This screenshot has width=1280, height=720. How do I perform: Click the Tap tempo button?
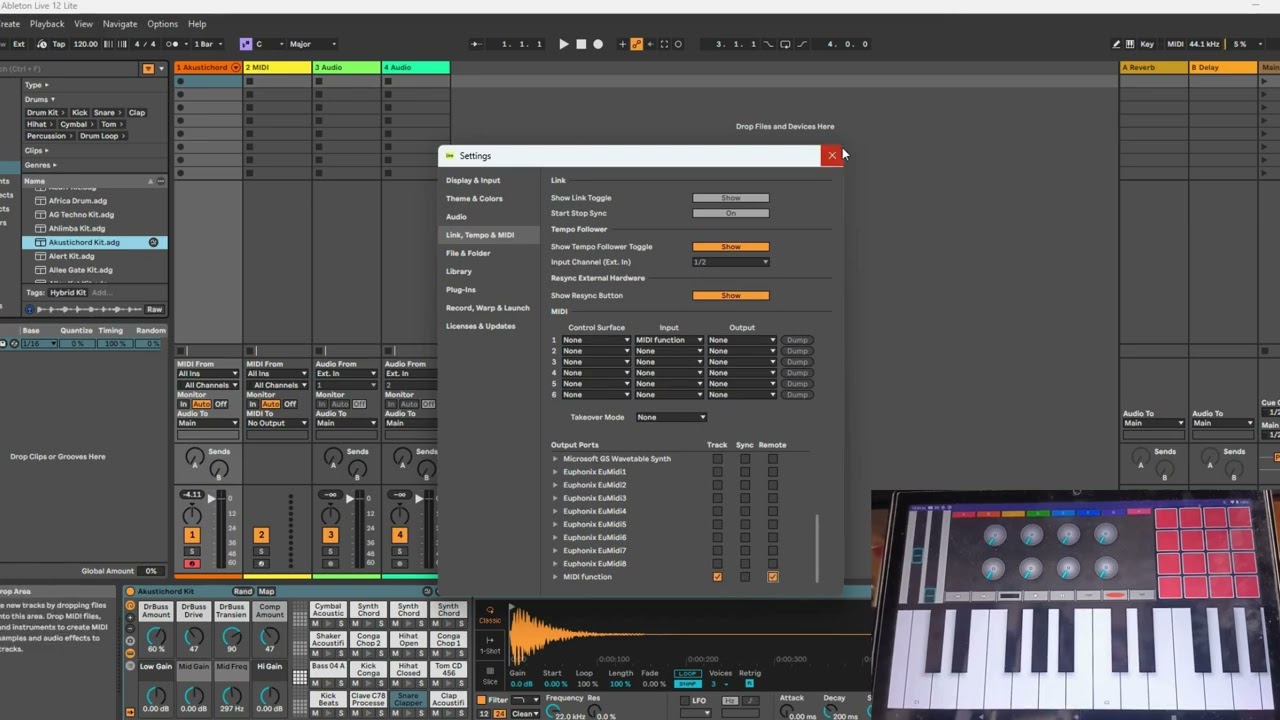point(58,44)
